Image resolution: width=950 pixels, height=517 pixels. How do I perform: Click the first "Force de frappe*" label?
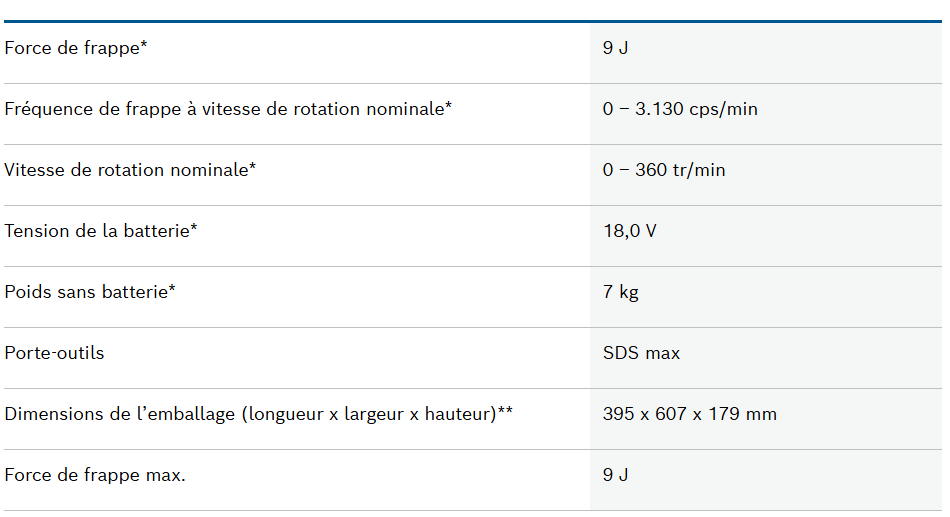point(76,48)
